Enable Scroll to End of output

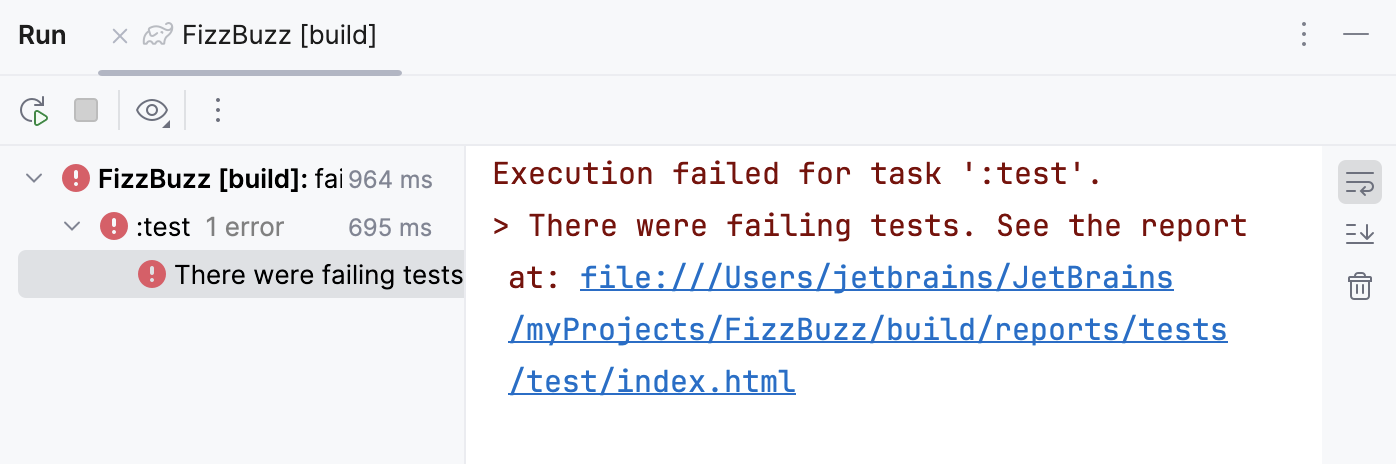coord(1359,235)
